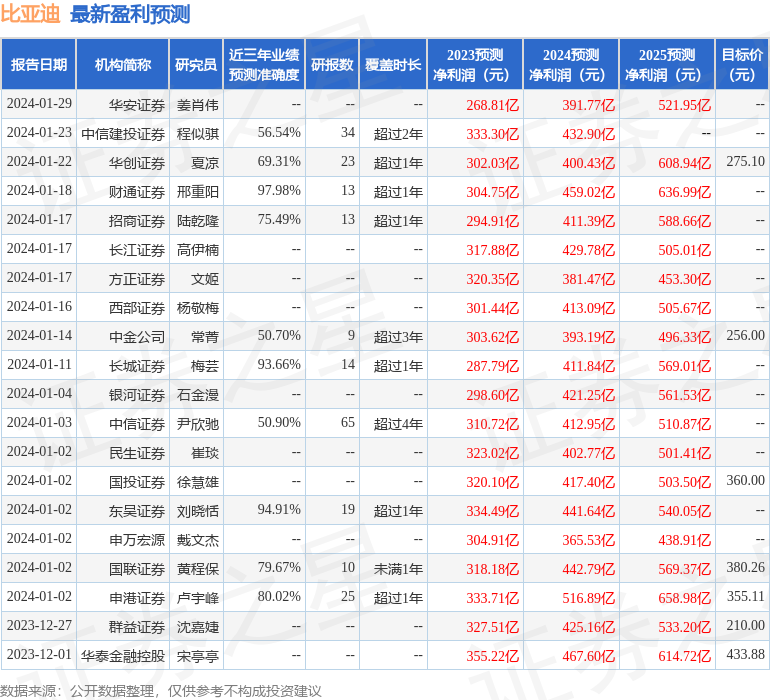Screen dimensions: 770x700
Task: Click researcher name 陆乾隆
Action: (197, 221)
